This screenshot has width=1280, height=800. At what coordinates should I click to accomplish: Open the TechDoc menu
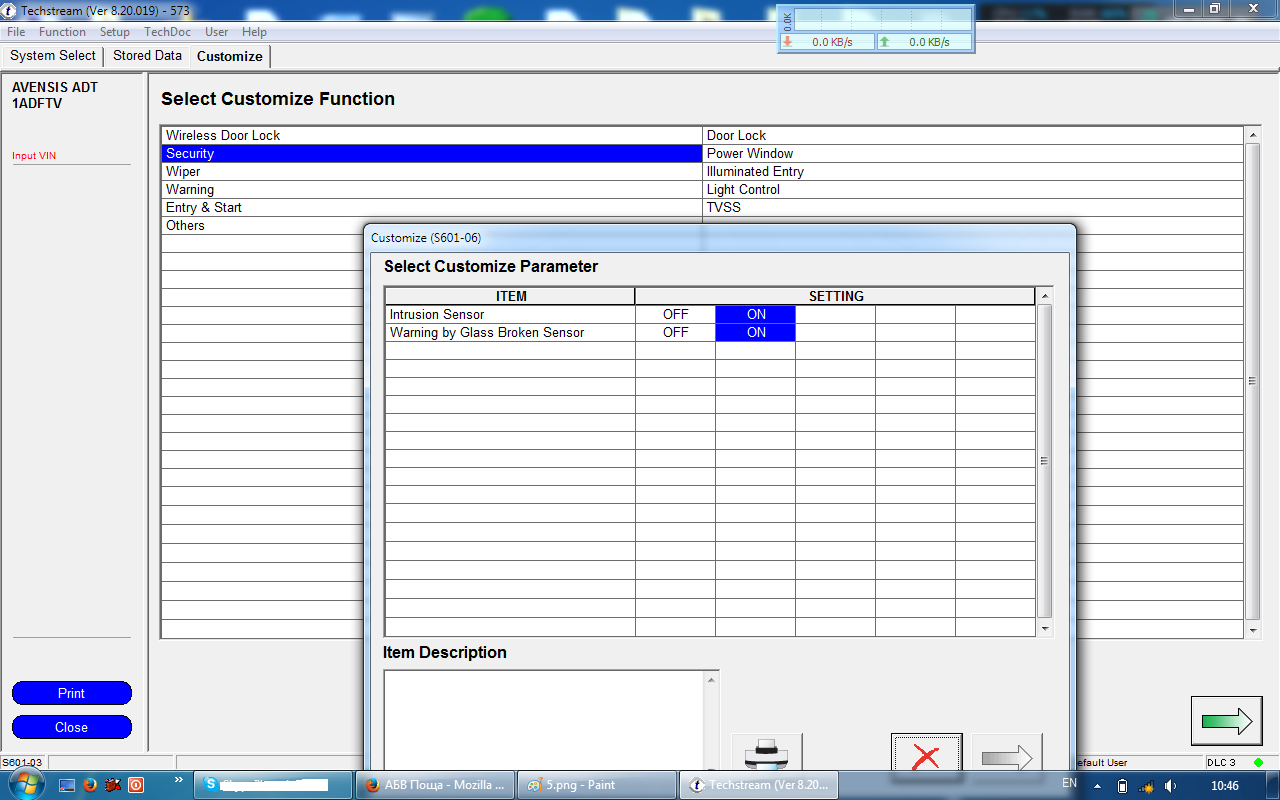(167, 32)
